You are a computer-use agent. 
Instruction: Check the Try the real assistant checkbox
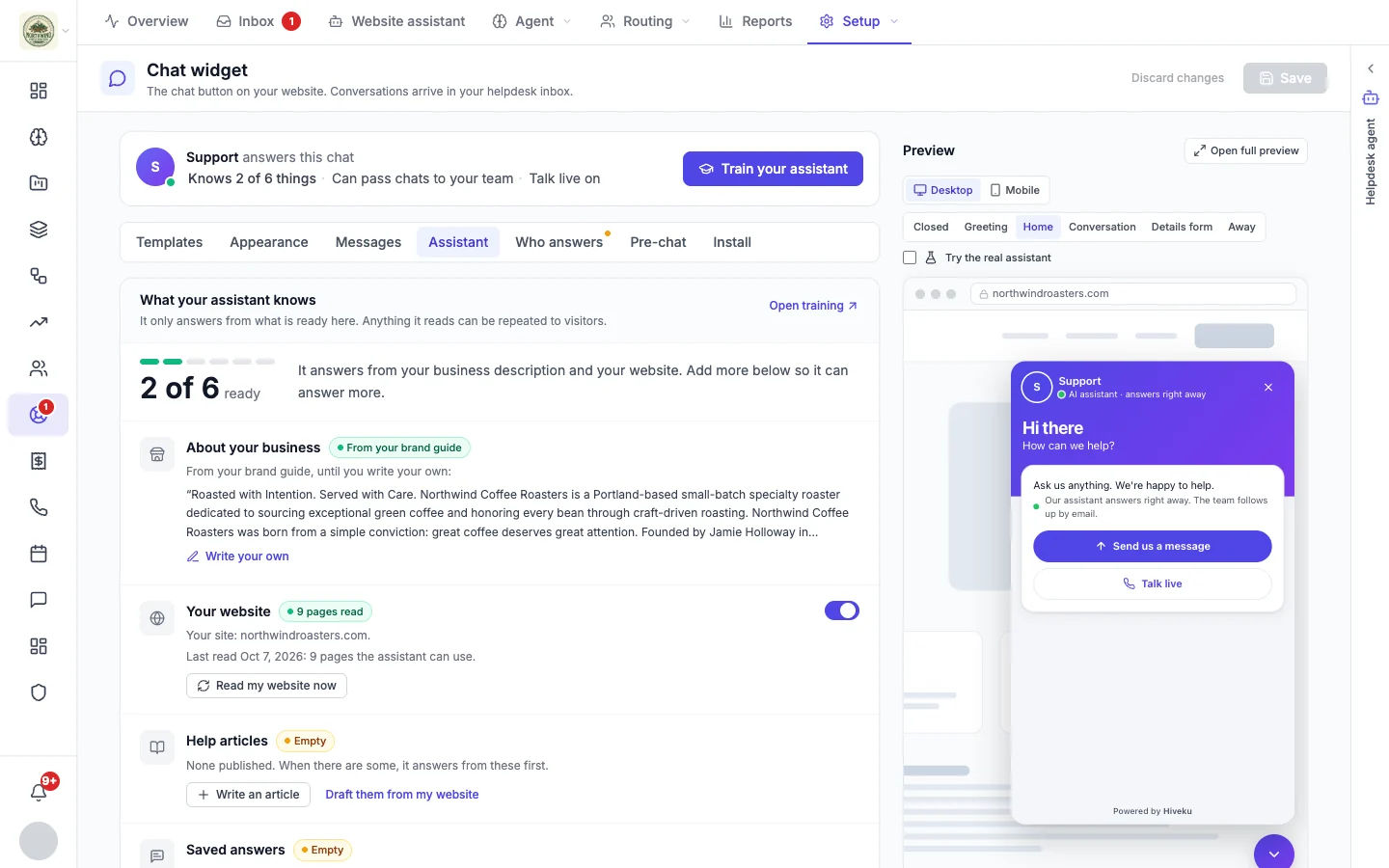[910, 258]
